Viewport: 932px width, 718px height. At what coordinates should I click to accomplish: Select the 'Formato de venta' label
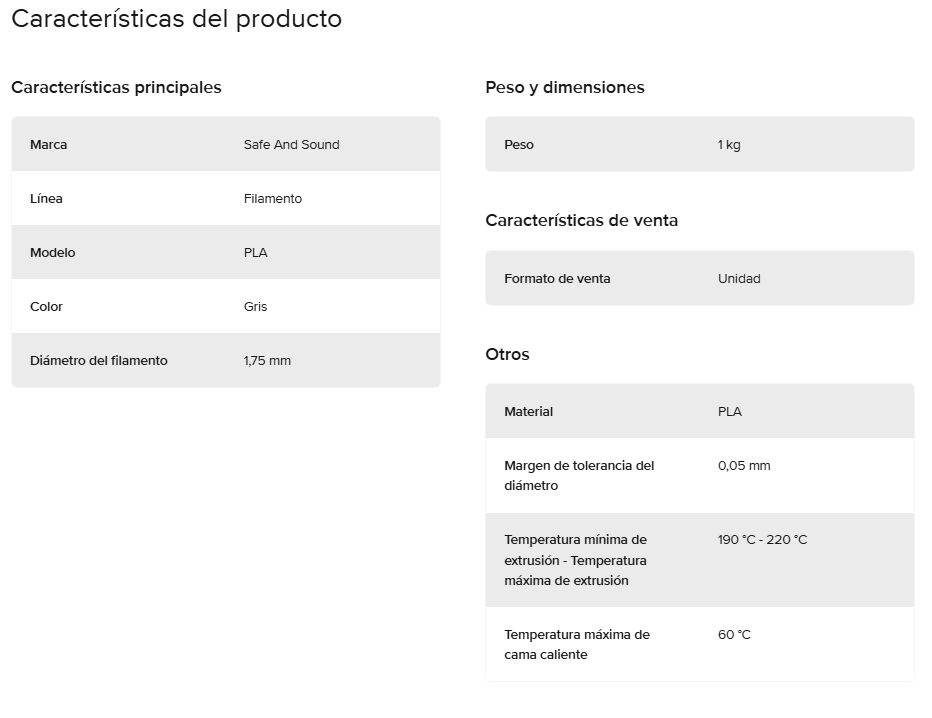[557, 279]
